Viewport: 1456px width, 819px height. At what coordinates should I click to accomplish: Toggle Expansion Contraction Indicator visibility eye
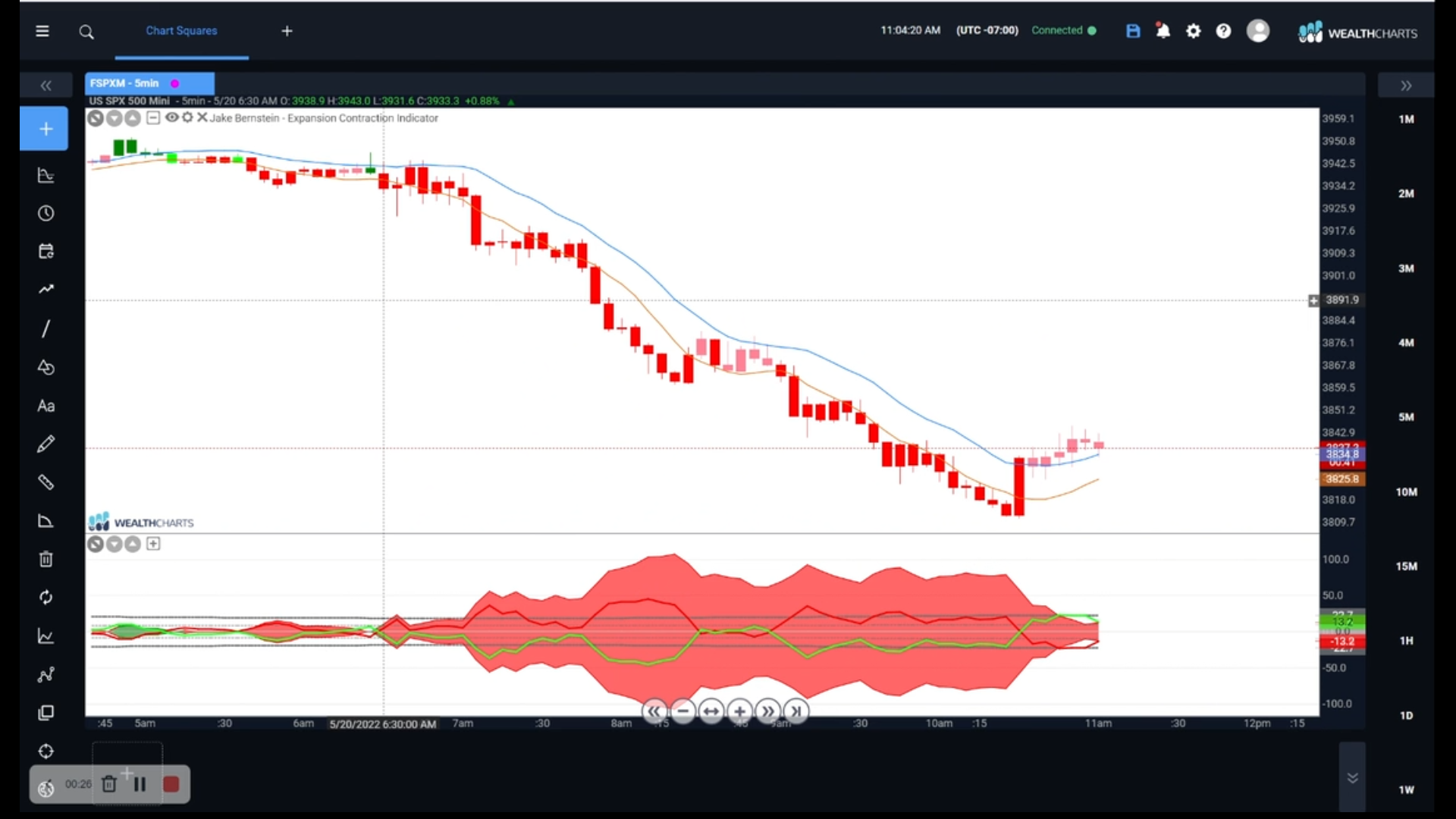pos(172,118)
